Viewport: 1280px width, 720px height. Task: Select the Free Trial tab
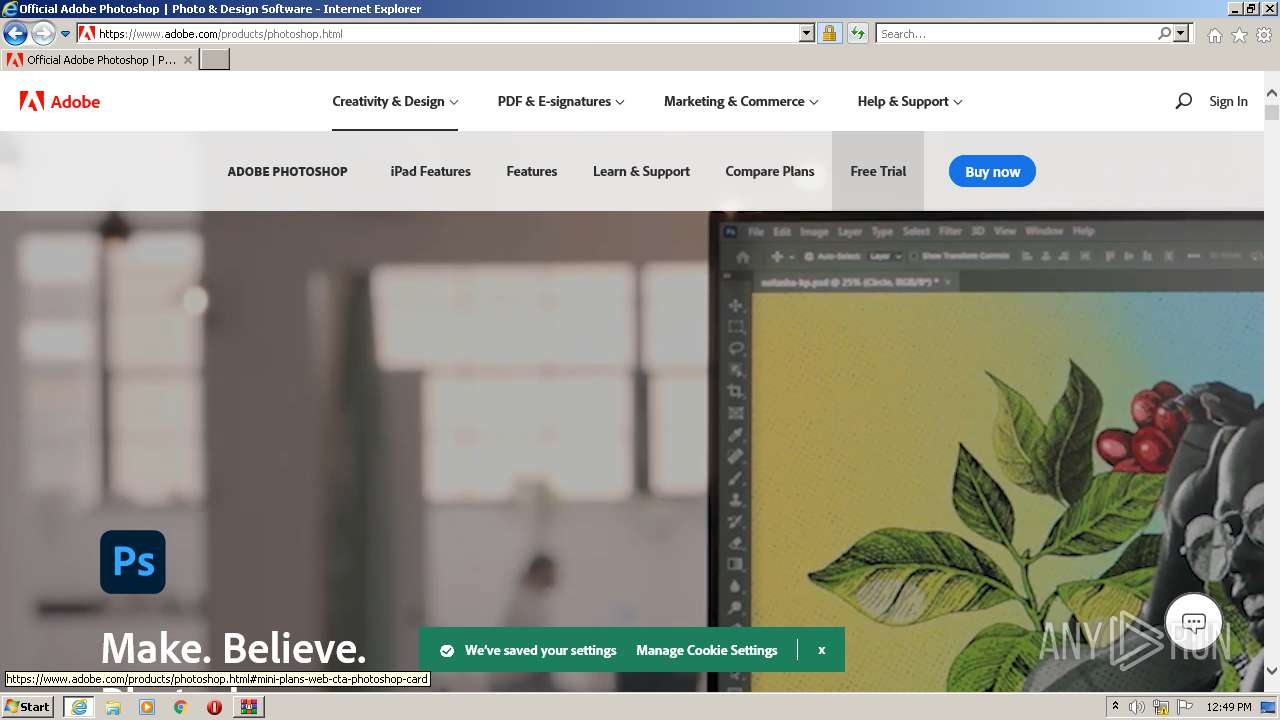pyautogui.click(x=878, y=171)
